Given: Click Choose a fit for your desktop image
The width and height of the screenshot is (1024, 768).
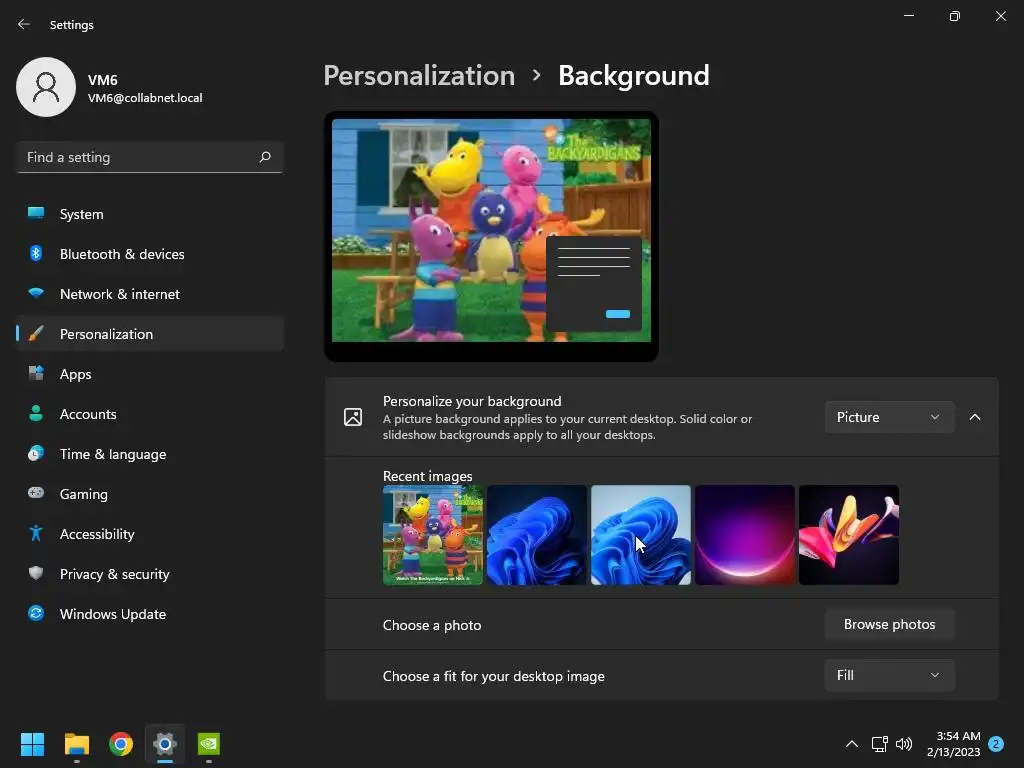Looking at the screenshot, I should pos(494,676).
